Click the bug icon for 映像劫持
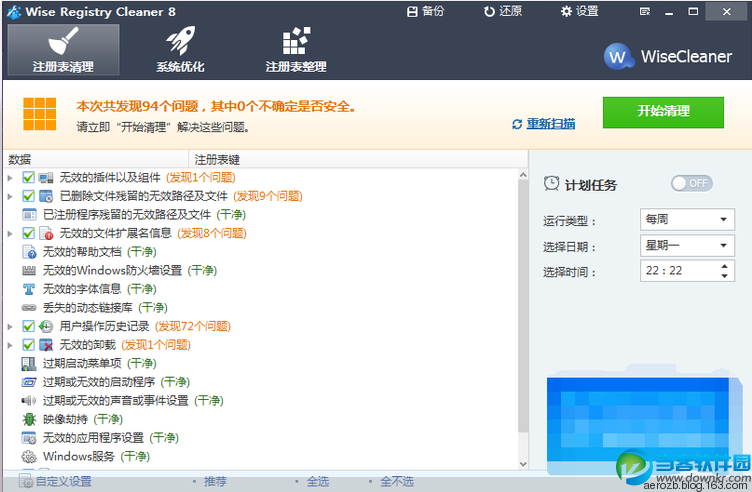 [29, 419]
